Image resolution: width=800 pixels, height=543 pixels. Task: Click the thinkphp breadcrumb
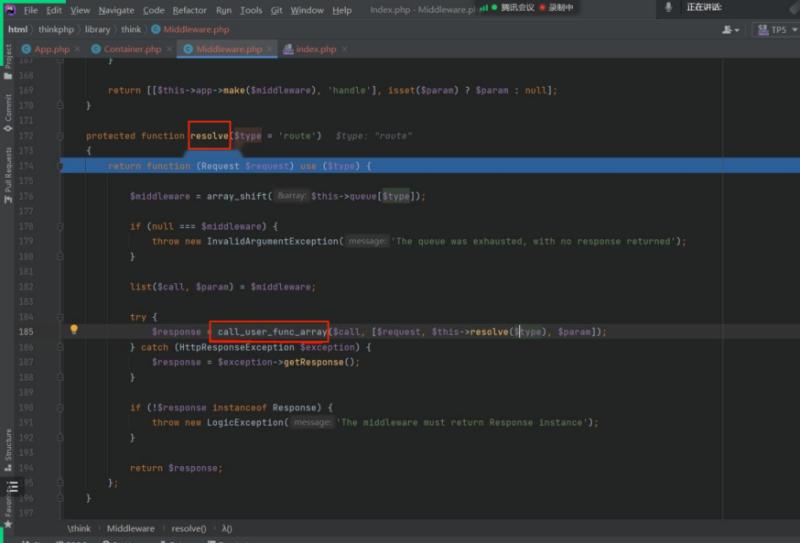coord(56,30)
